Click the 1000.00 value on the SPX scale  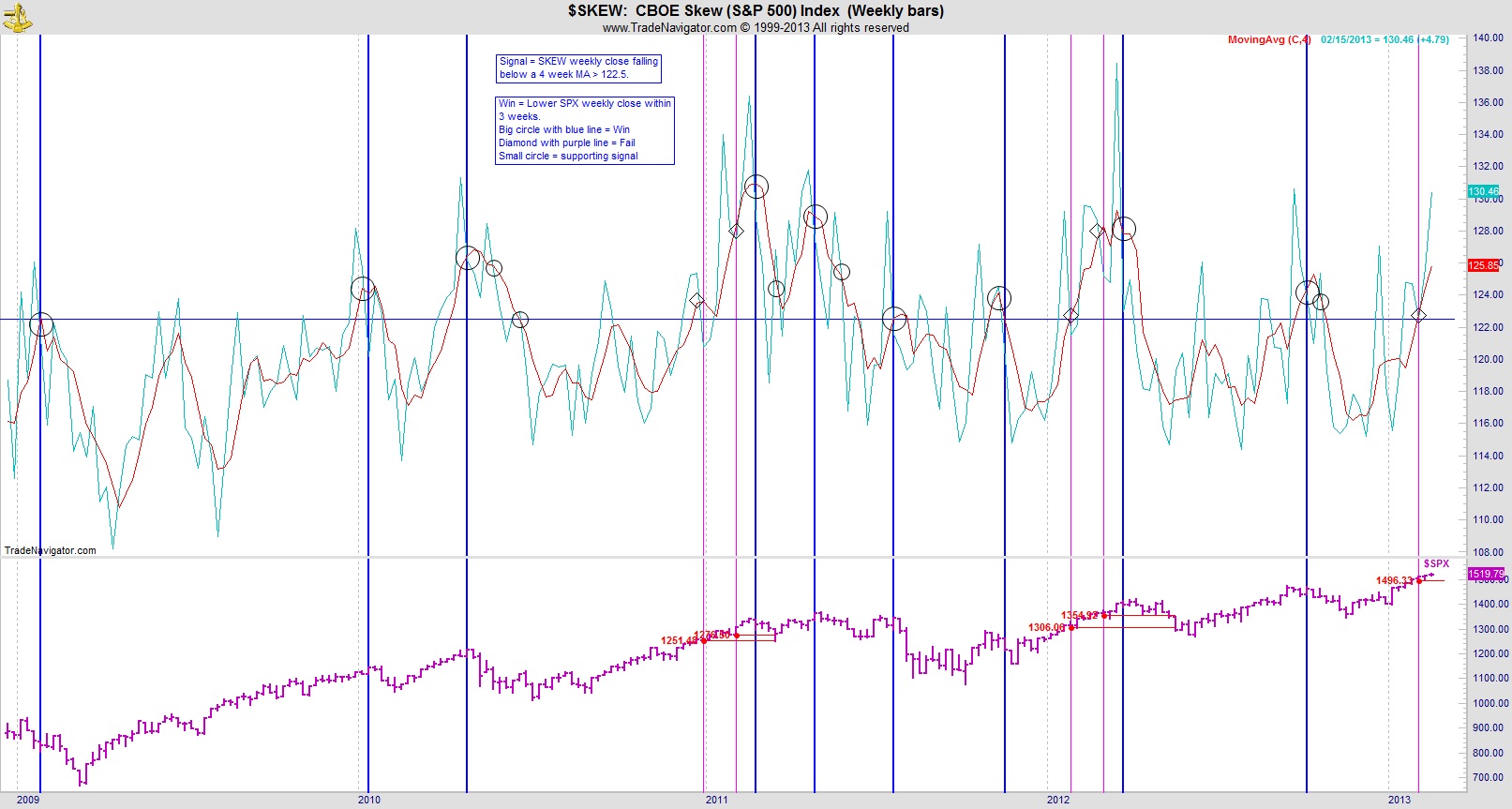coord(1489,703)
